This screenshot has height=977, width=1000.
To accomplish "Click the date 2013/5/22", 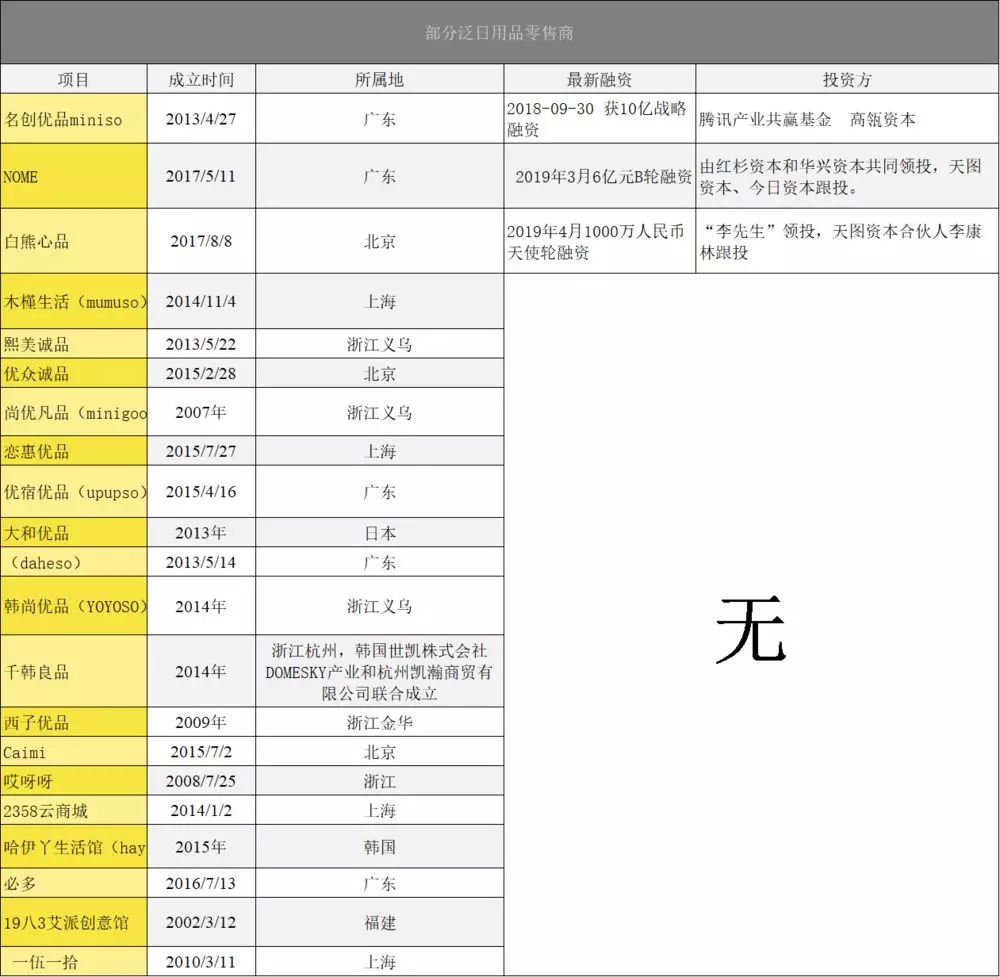I will coord(201,344).
